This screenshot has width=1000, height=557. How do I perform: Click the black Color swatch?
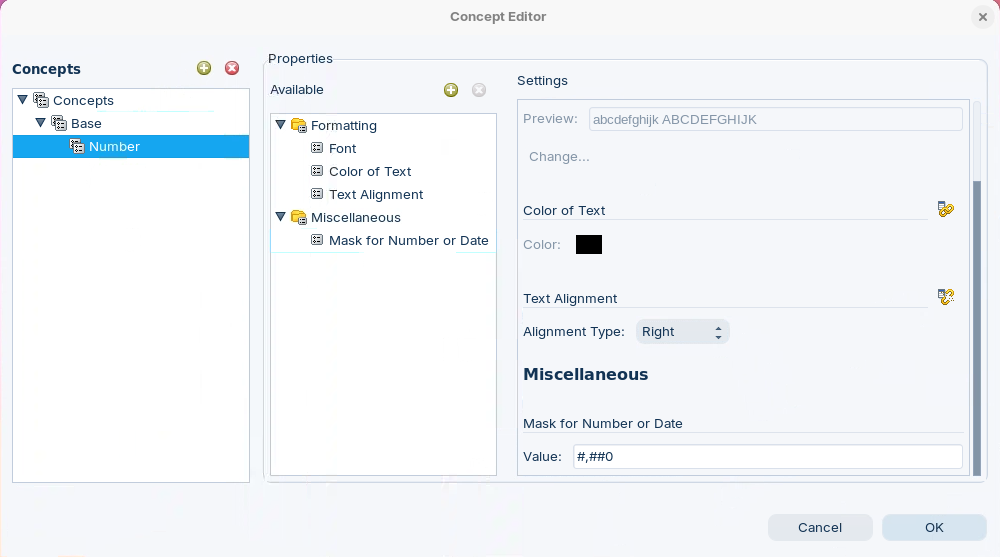[x=589, y=245]
